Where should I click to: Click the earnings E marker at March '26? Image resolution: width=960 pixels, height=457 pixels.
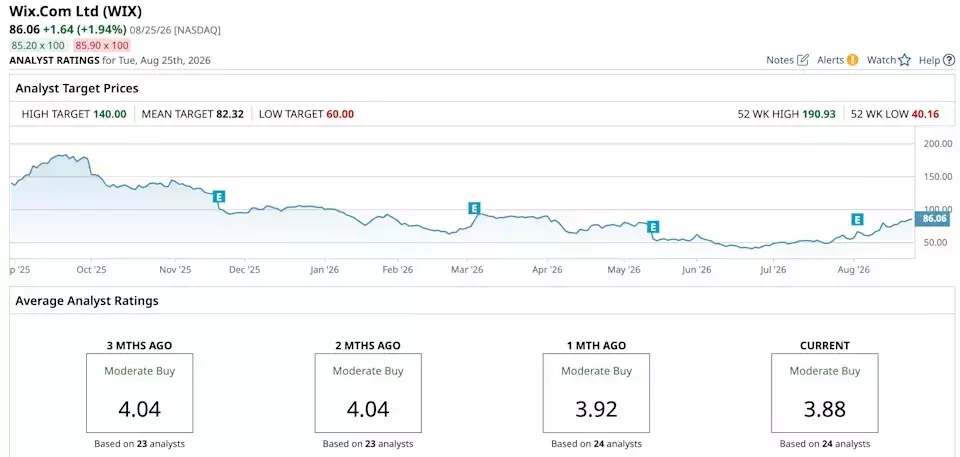[x=474, y=208]
